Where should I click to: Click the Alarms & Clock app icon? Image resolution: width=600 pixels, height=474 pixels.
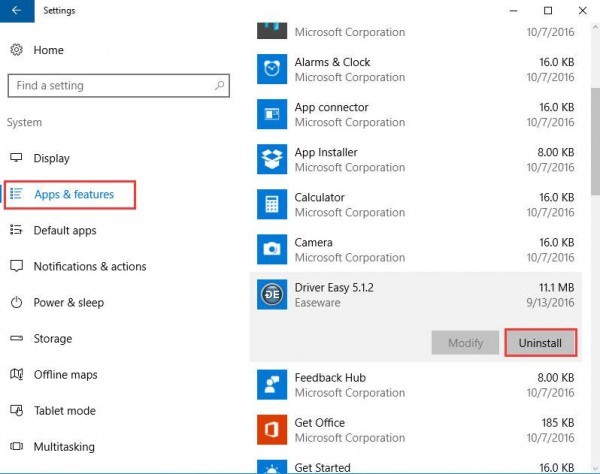pyautogui.click(x=272, y=69)
